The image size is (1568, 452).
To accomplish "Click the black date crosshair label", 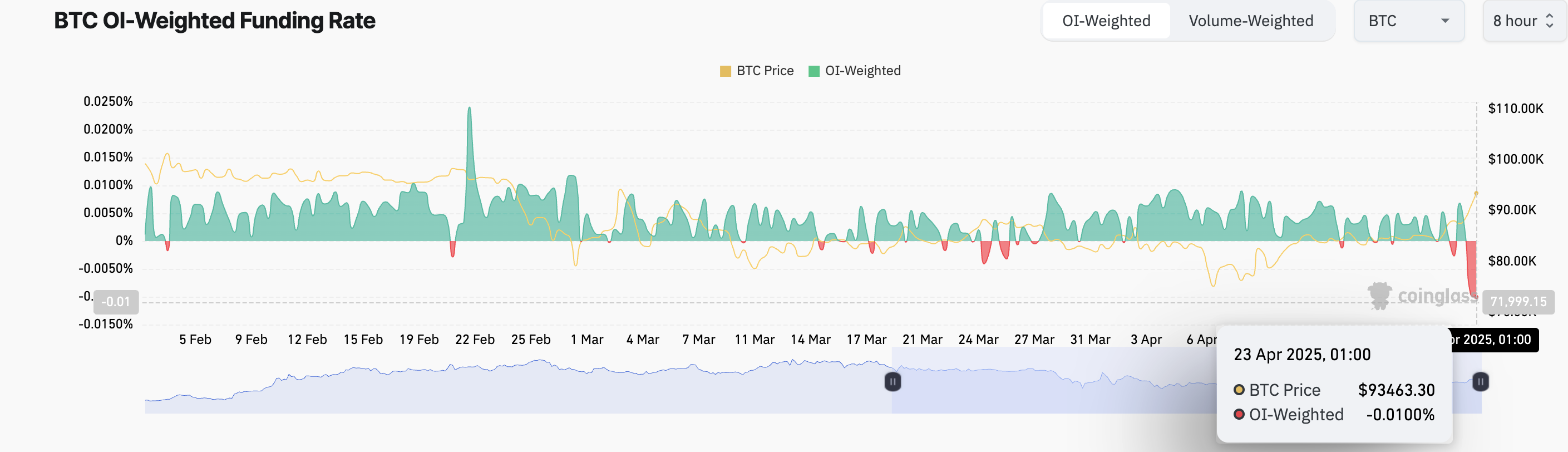I will [1495, 340].
